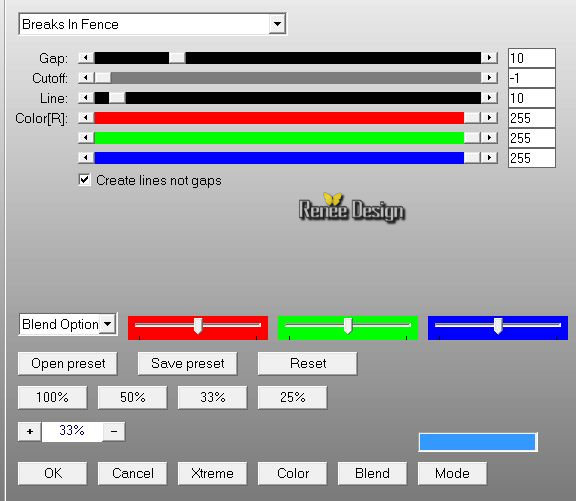Click the Gap slider left arrow
576x501 pixels.
pos(86,58)
